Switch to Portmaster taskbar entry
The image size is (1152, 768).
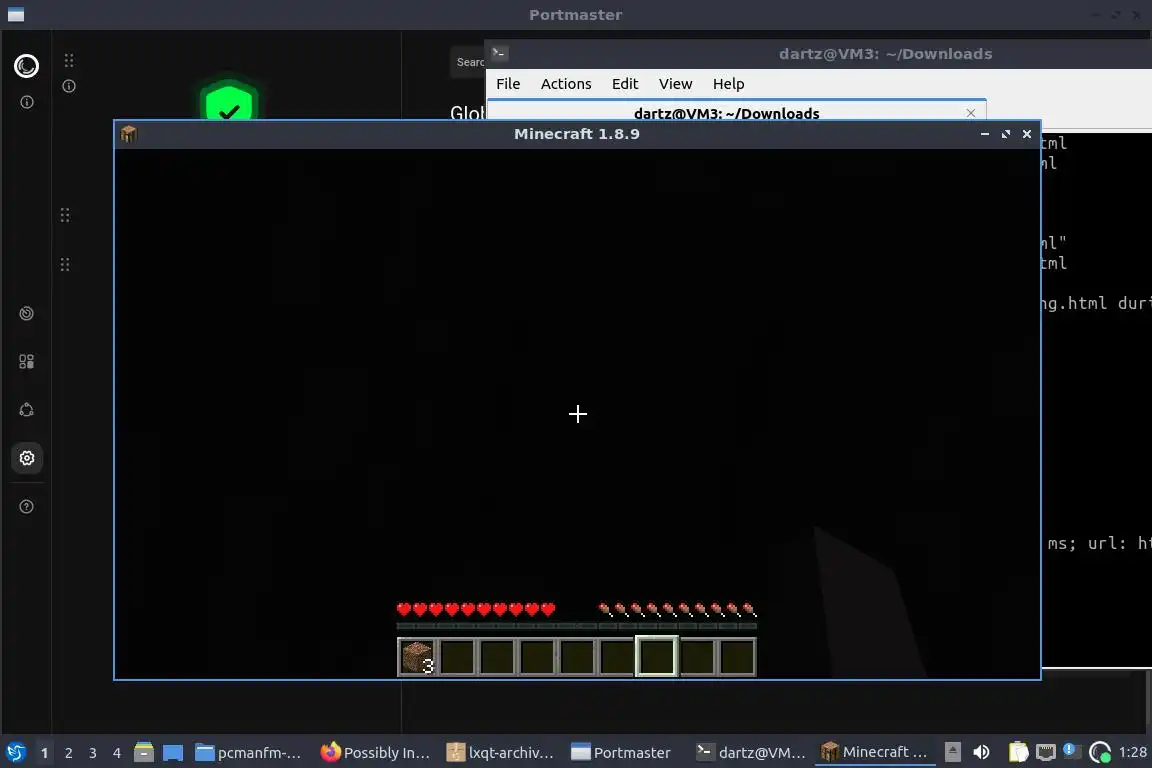[622, 752]
